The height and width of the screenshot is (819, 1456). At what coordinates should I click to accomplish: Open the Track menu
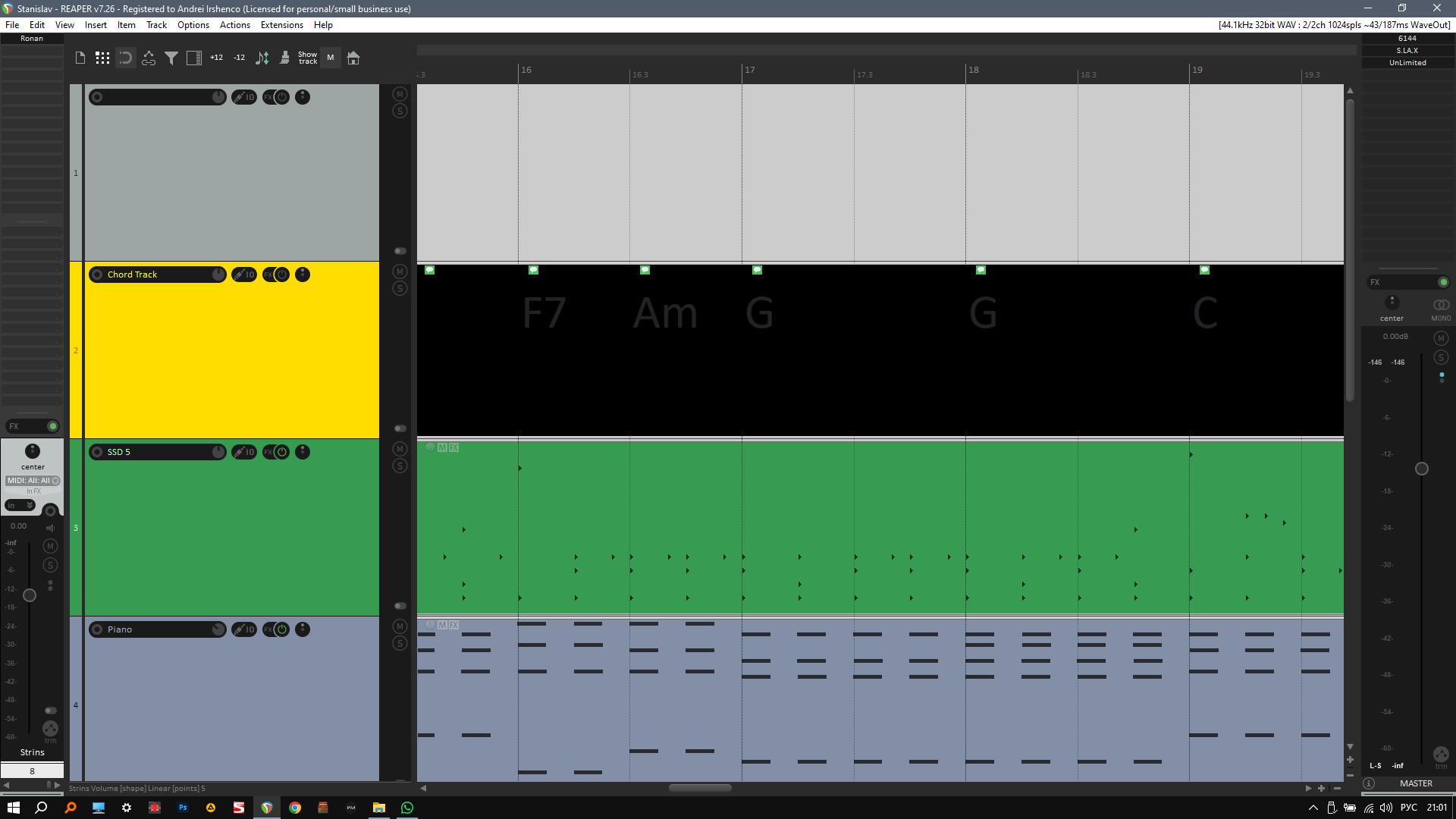[x=156, y=25]
